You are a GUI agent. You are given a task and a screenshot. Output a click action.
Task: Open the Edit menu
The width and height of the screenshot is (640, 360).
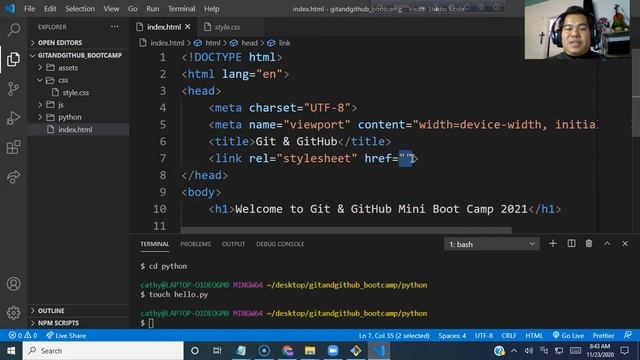50,9
